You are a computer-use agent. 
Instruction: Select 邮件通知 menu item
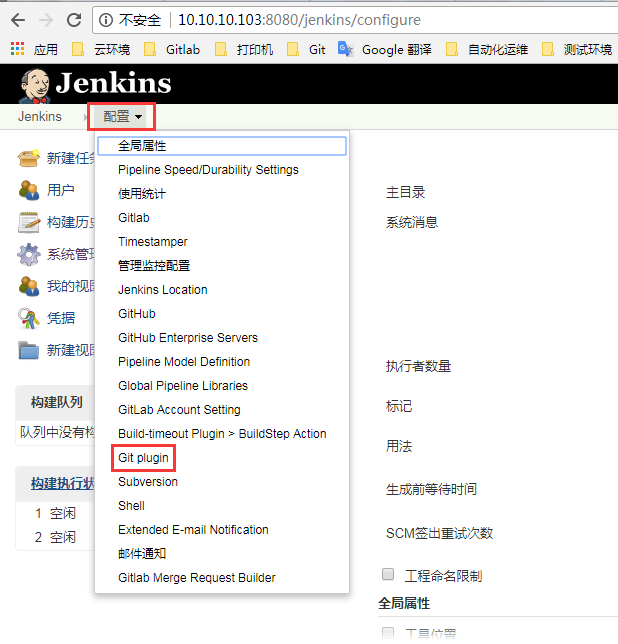[x=142, y=554]
